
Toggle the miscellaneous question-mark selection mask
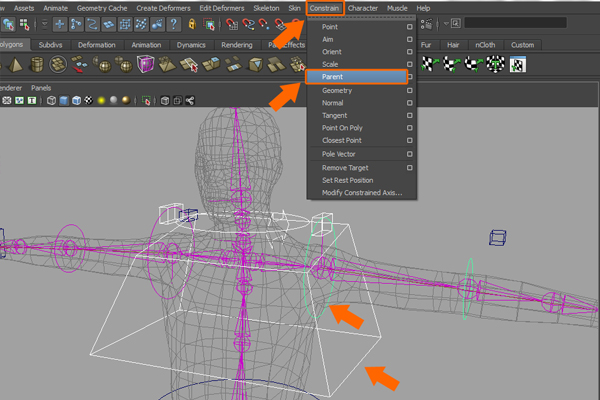click(174, 24)
